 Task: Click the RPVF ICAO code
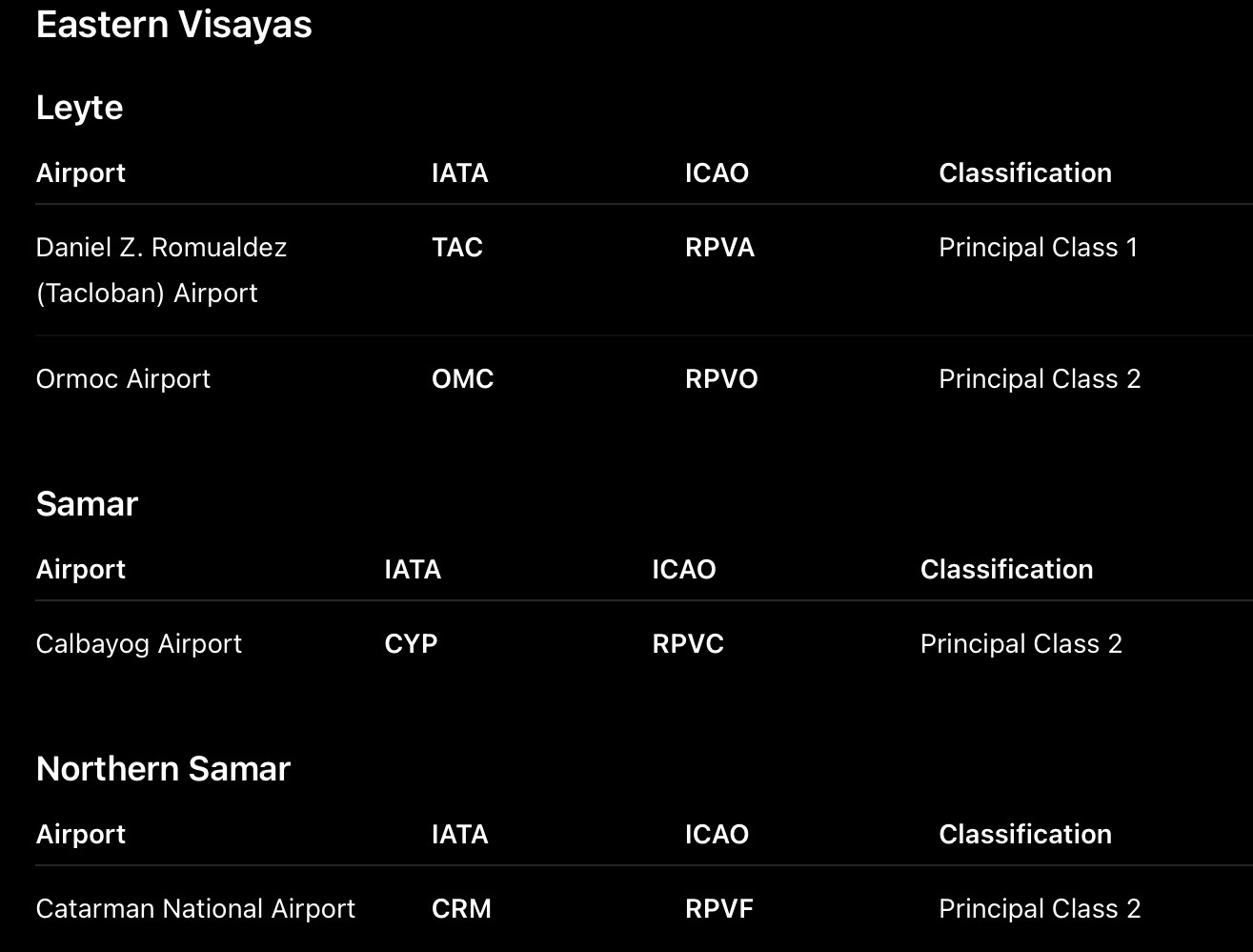click(x=718, y=909)
